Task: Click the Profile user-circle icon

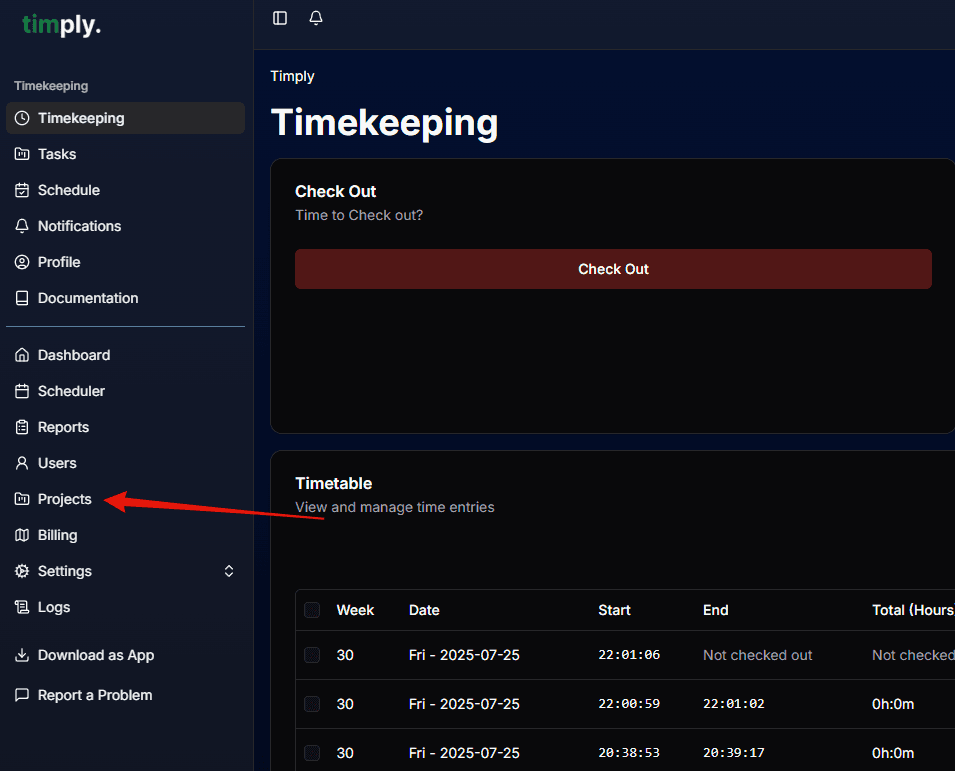Action: (22, 262)
